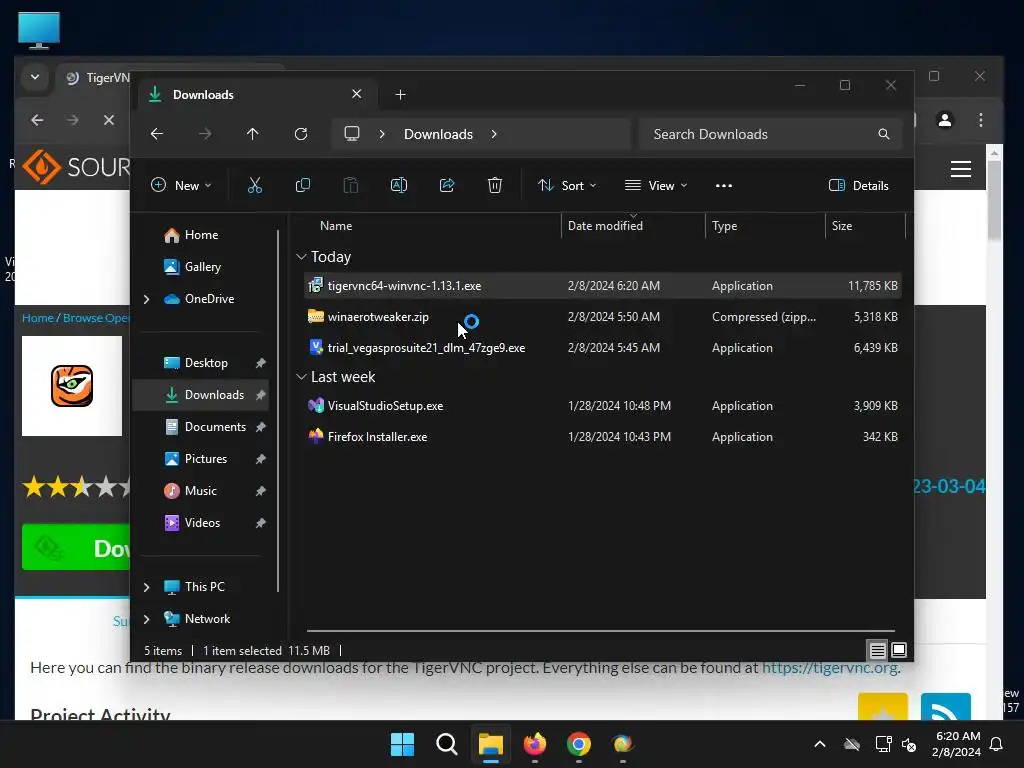This screenshot has height=768, width=1024.
Task: Open the See more three-dots menu
Action: tap(724, 185)
